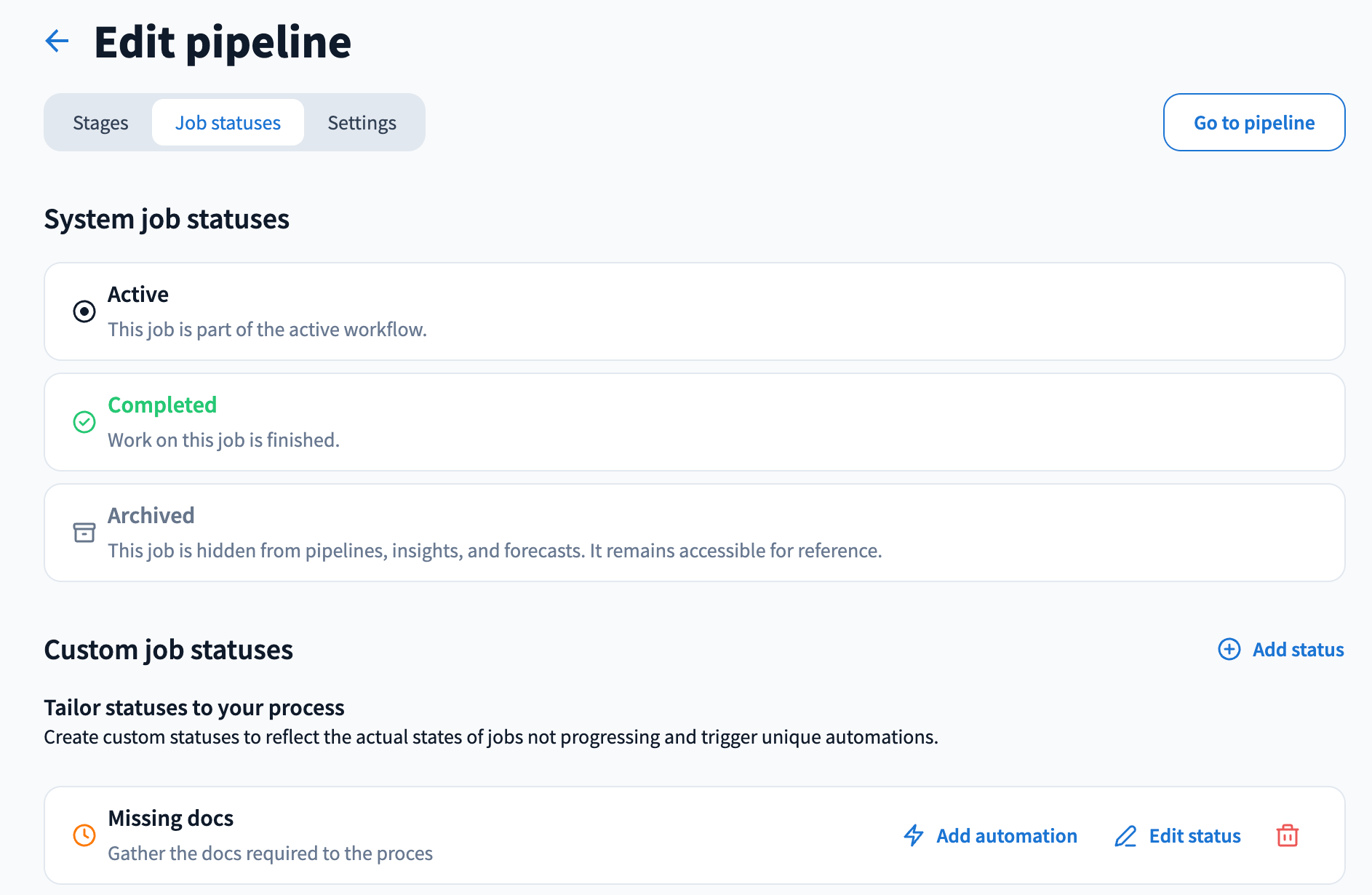
Task: Click the plus circle Add status icon
Action: 1229,649
